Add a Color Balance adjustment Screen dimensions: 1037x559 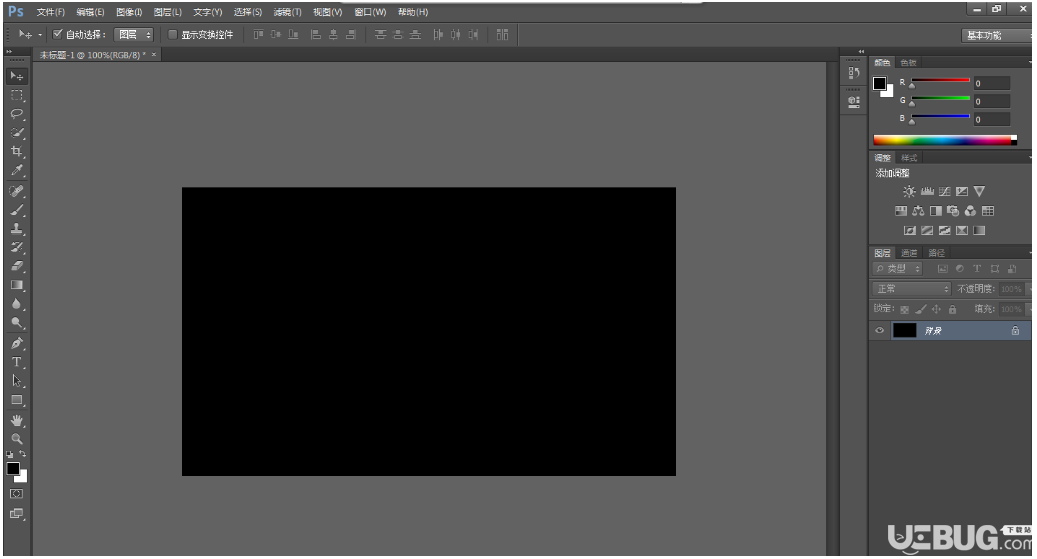[918, 211]
